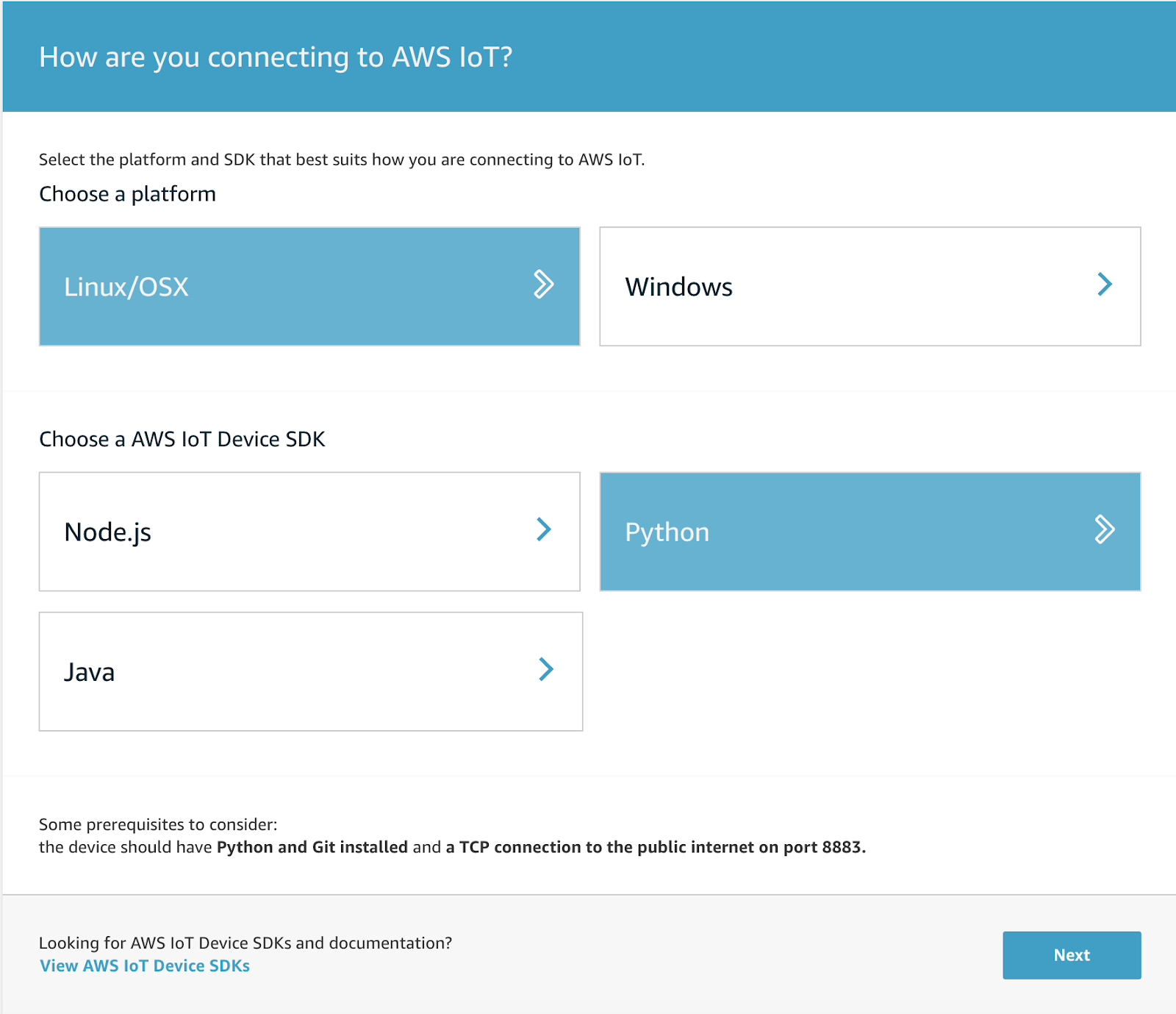Select the Python SDK card
This screenshot has height=1014, width=1176.
point(870,532)
